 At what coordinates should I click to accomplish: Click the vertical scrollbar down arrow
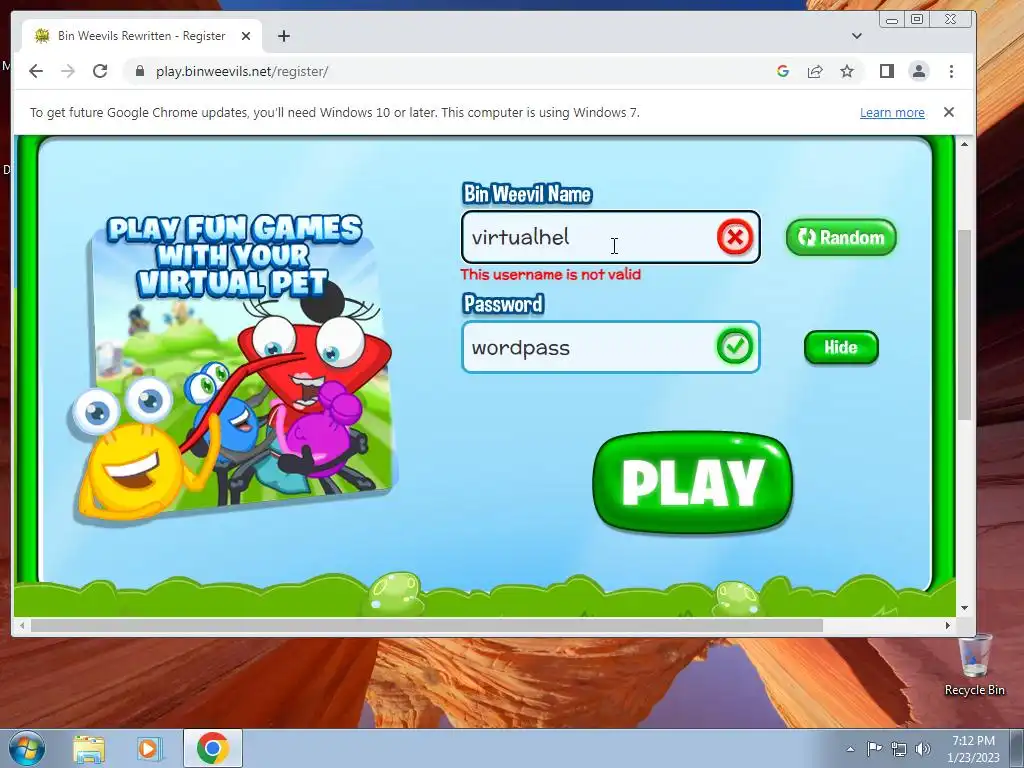pos(965,608)
